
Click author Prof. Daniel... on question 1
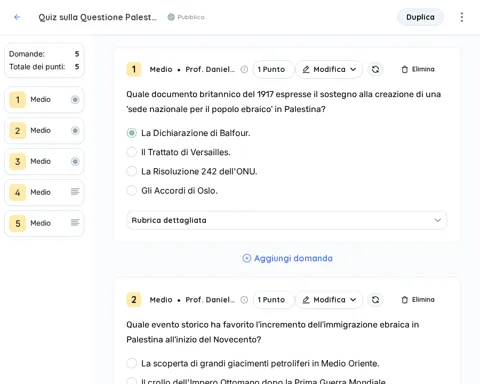point(210,69)
